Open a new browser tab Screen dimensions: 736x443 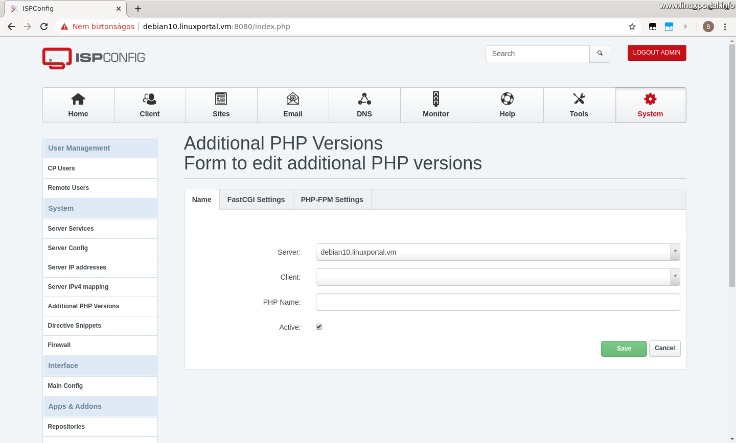pos(138,8)
